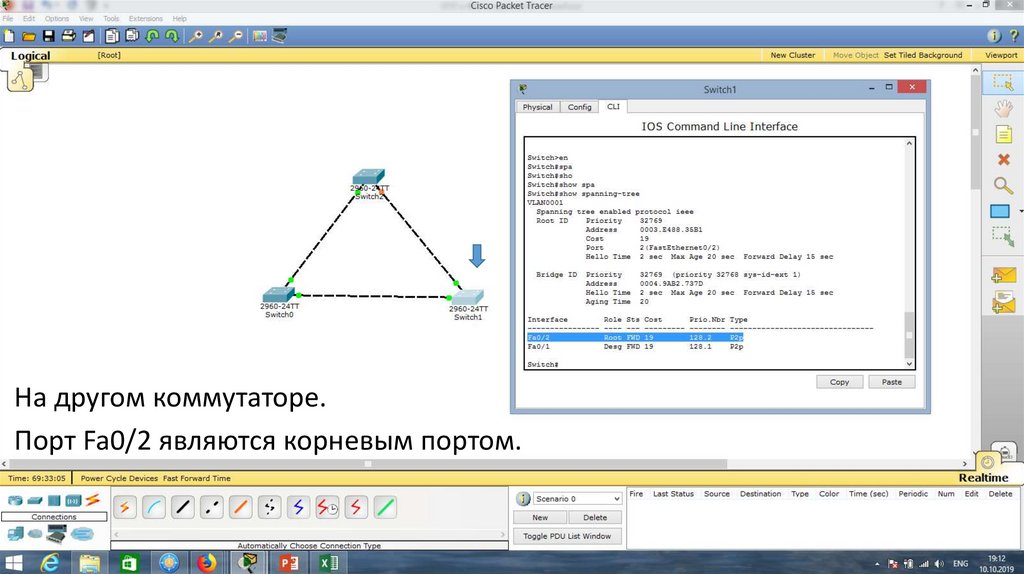Choose the orange Fiber cable
Image resolution: width=1024 pixels, height=574 pixels.
tap(240, 507)
